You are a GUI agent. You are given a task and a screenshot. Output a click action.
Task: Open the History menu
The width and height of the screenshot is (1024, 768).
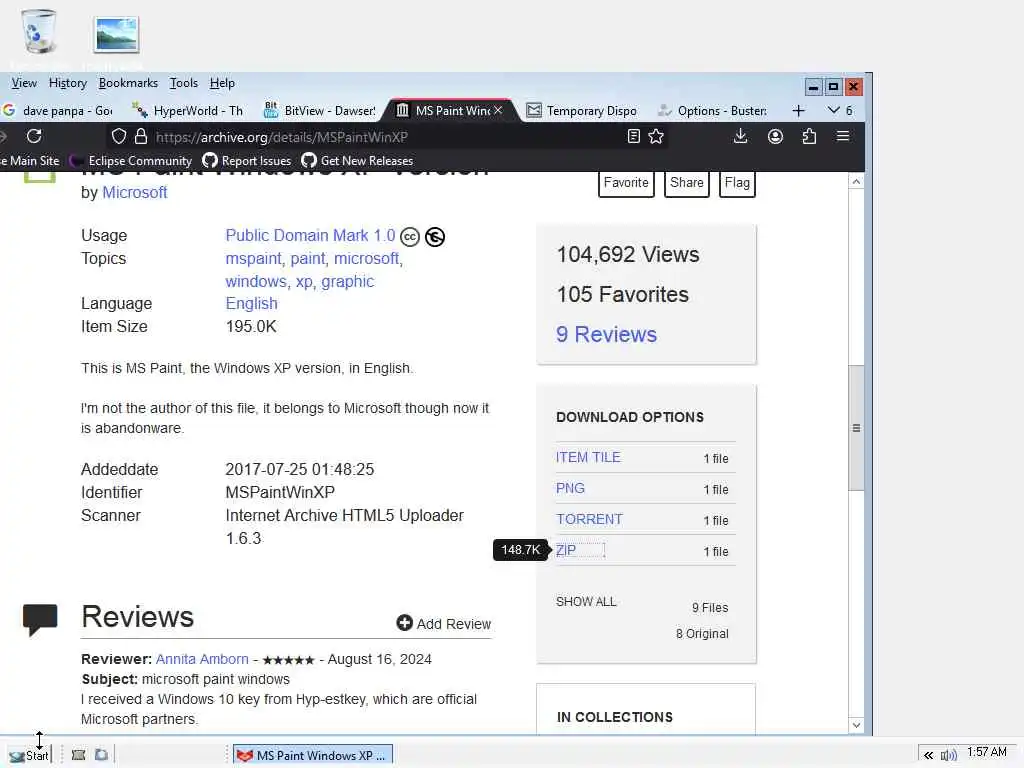point(67,83)
